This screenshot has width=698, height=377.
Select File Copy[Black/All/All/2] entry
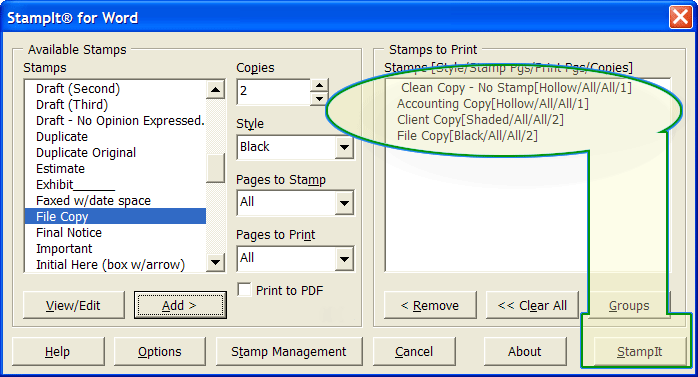467,136
